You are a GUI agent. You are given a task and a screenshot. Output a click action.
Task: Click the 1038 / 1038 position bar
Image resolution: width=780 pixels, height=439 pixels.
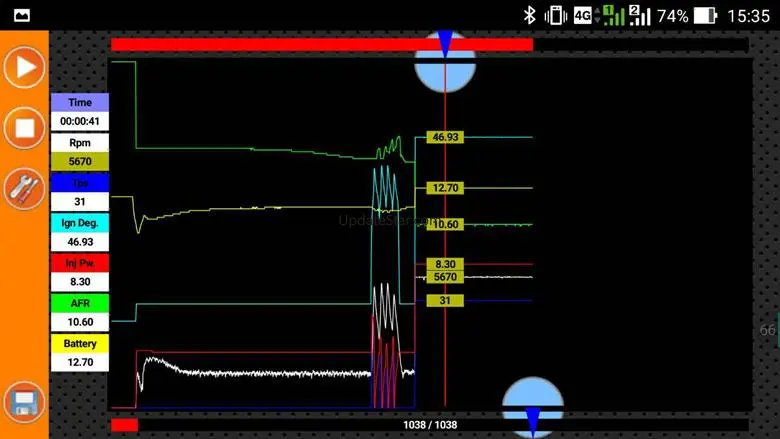pos(430,425)
